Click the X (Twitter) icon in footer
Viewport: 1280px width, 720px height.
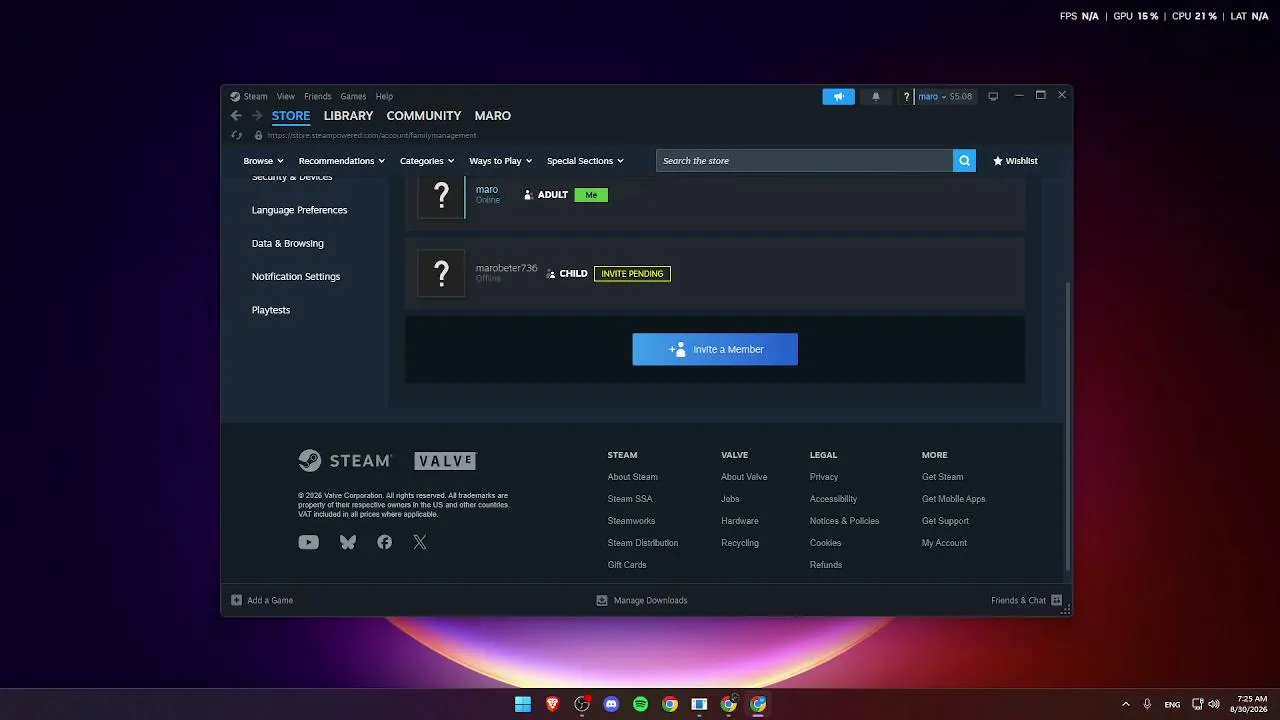(x=420, y=542)
